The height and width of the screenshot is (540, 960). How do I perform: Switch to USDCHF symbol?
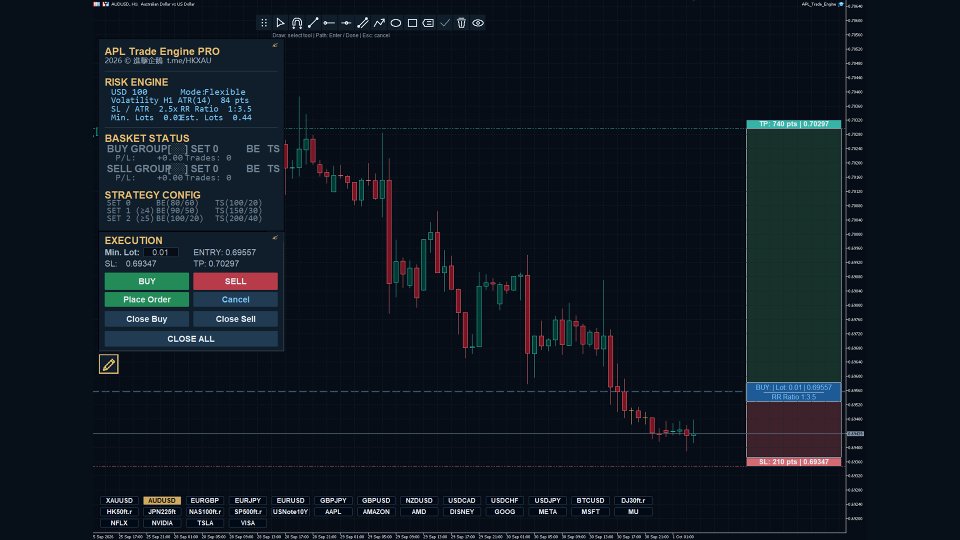[x=505, y=500]
